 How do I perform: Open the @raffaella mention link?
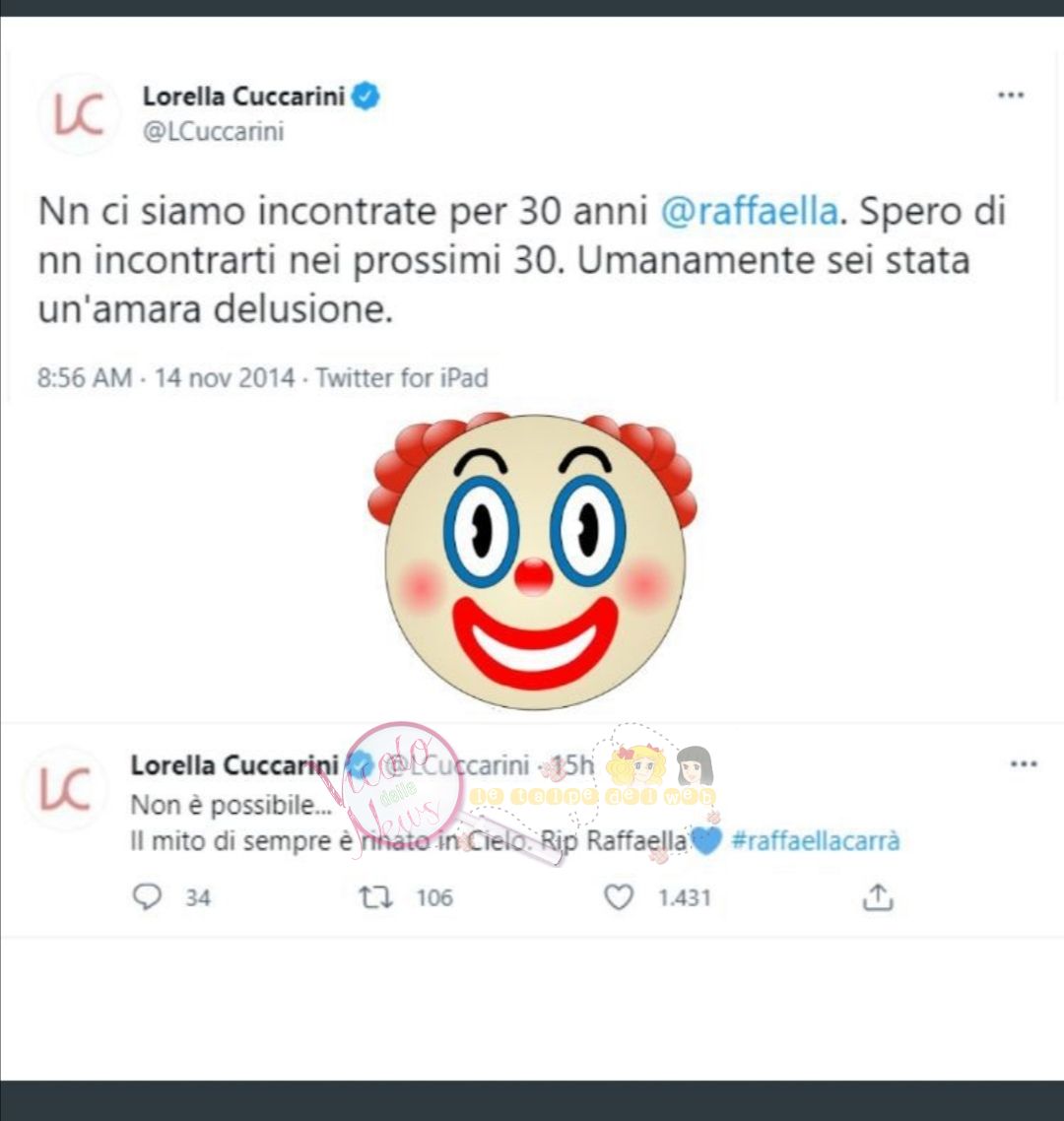coord(749,211)
